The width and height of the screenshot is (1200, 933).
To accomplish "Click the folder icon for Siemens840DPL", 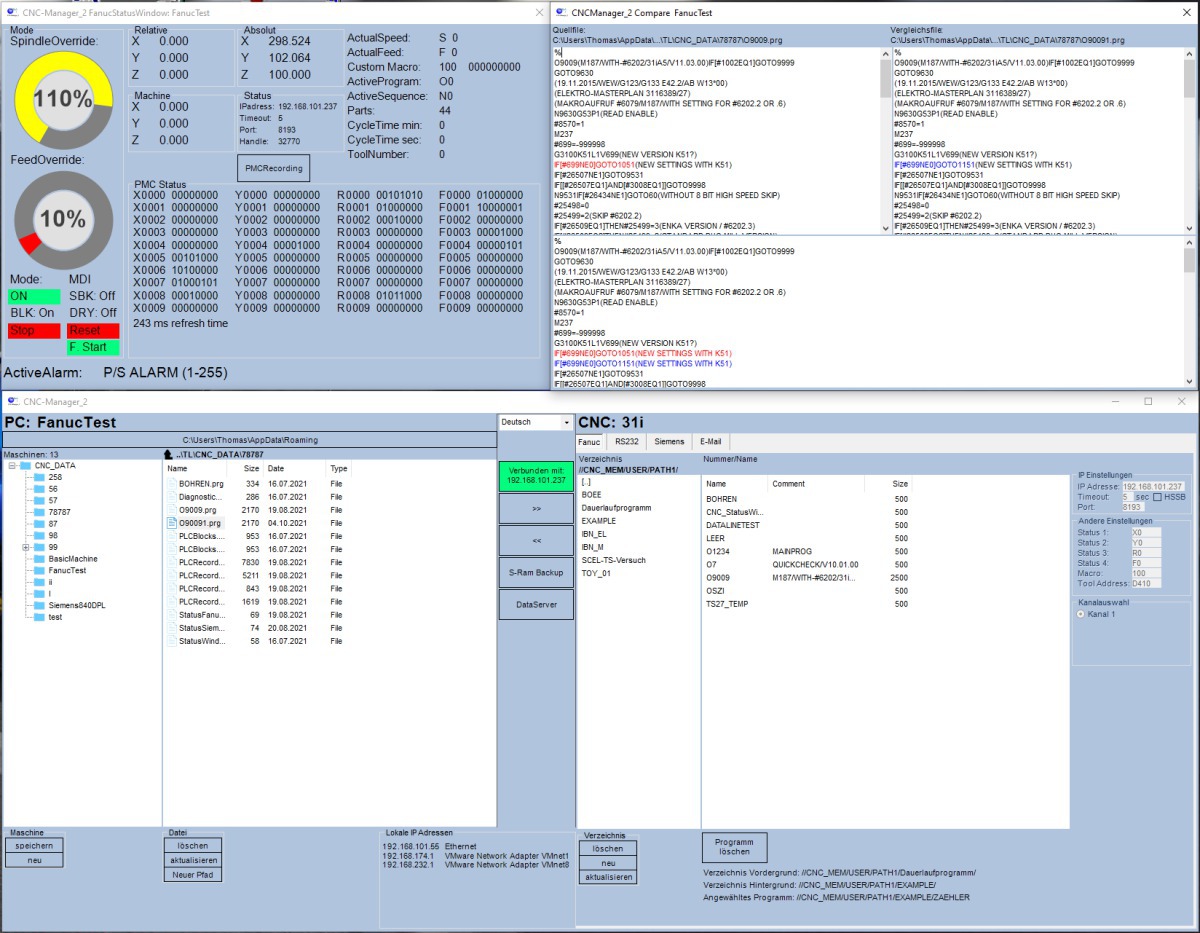I will (39, 605).
